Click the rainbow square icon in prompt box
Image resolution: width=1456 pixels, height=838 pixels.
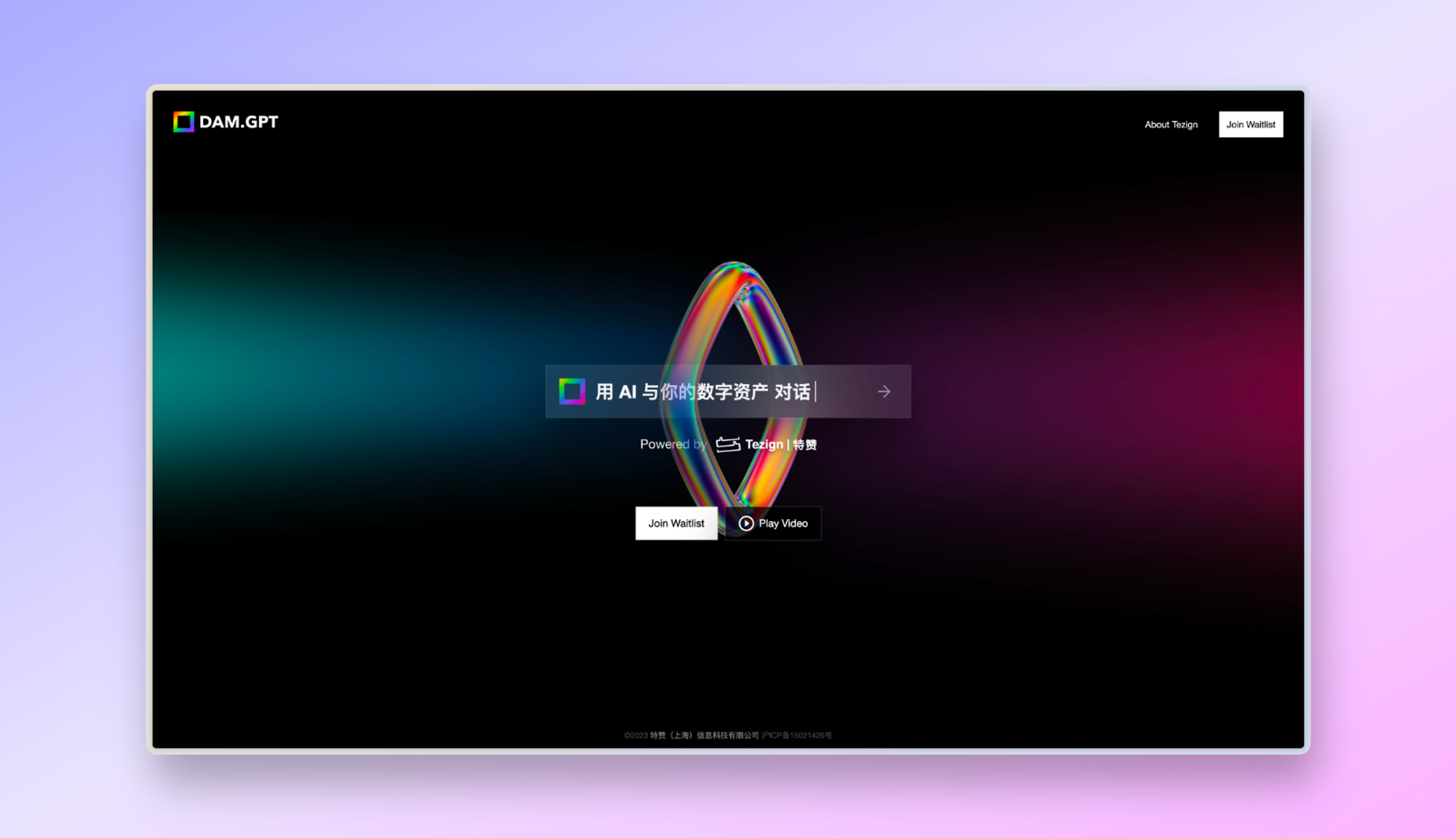572,392
